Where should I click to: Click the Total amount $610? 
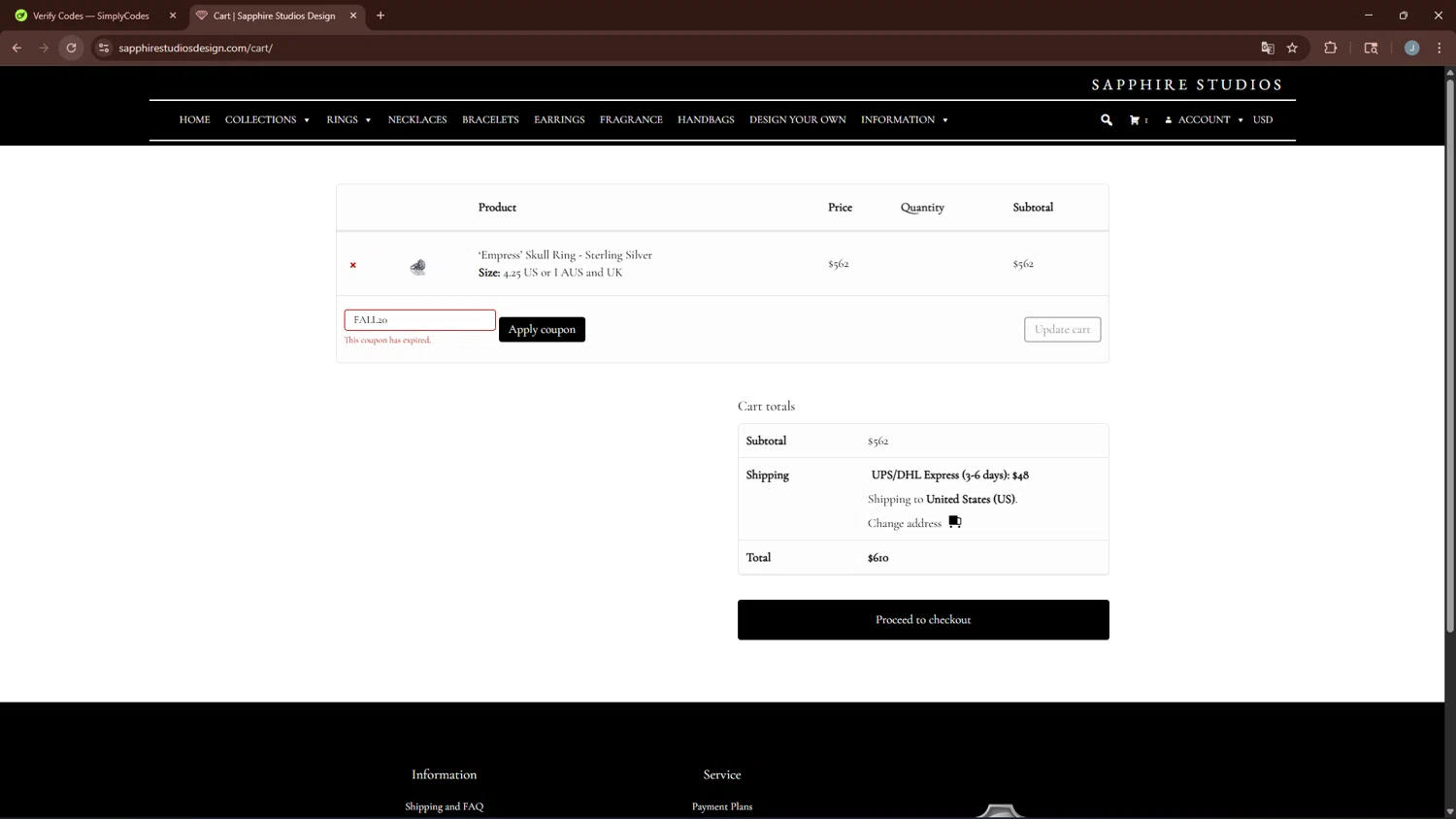click(x=878, y=558)
